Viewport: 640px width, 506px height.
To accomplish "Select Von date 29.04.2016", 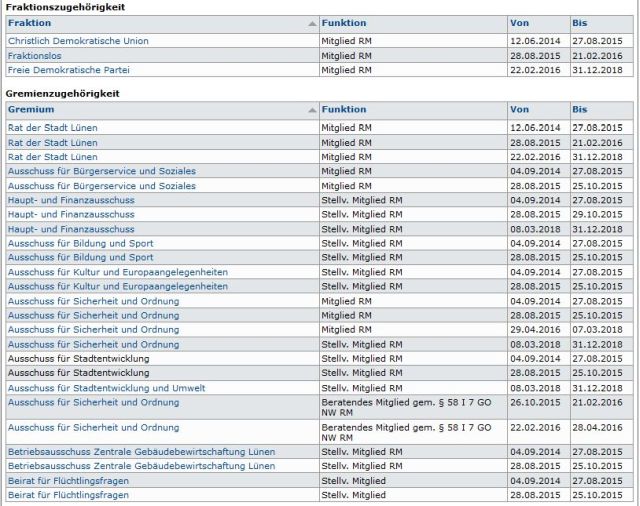I will tap(535, 329).
